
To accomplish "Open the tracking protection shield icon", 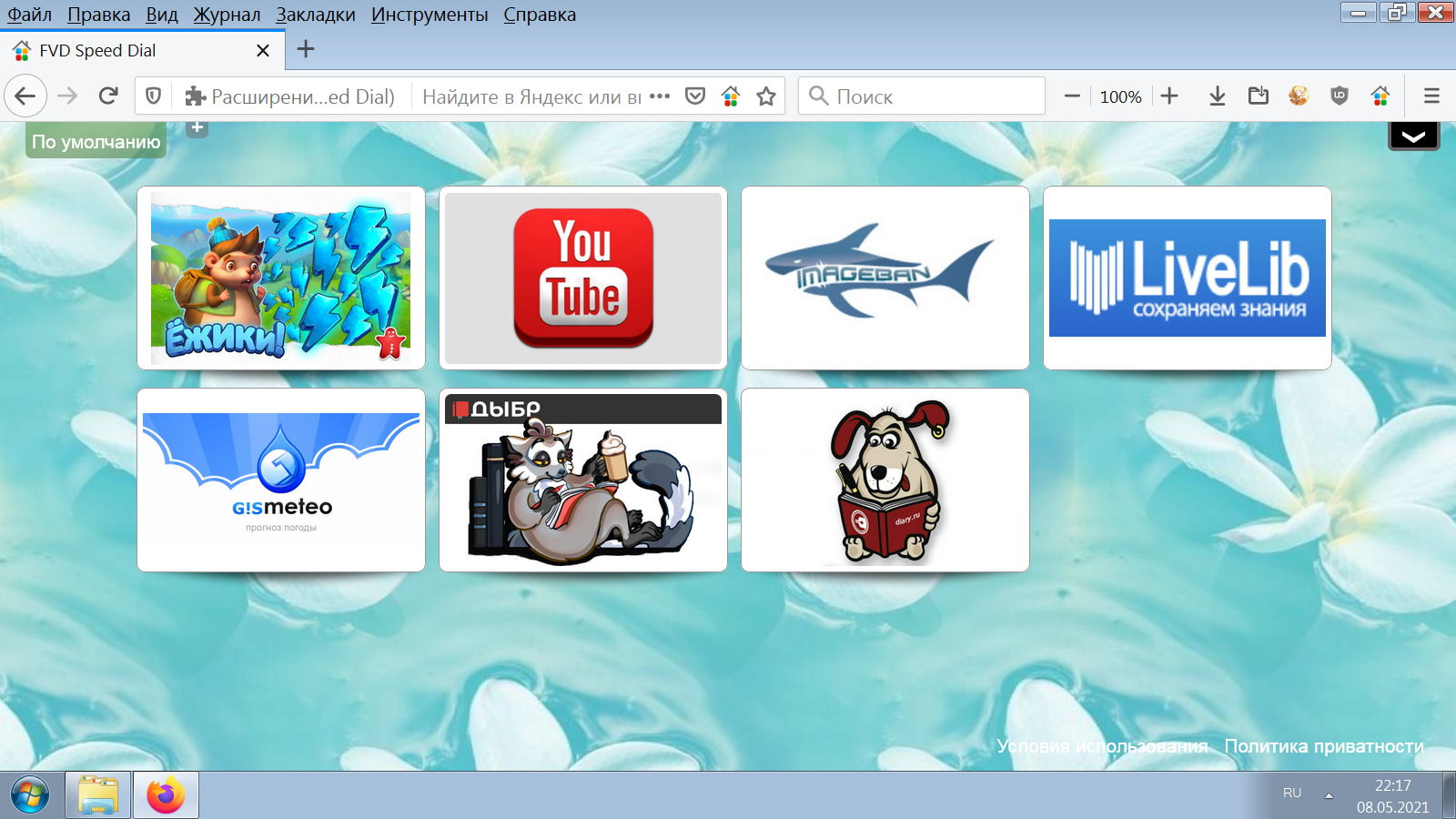I will point(154,96).
